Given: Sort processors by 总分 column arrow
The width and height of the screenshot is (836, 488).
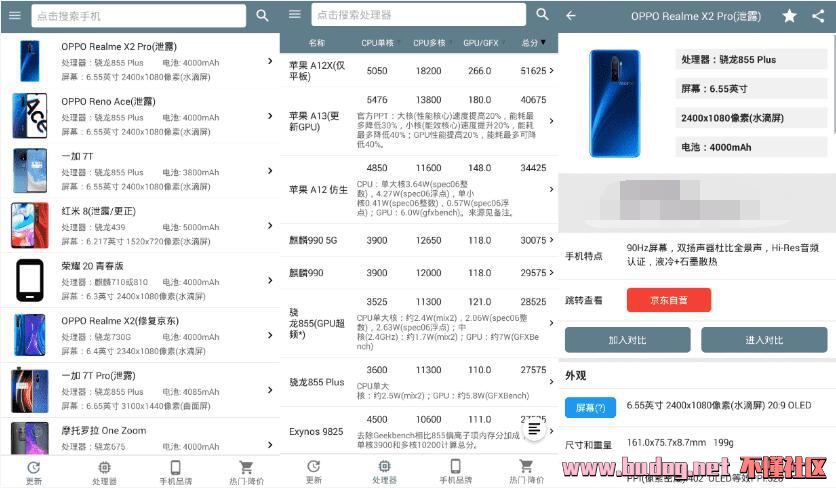Looking at the screenshot, I should pyautogui.click(x=543, y=42).
